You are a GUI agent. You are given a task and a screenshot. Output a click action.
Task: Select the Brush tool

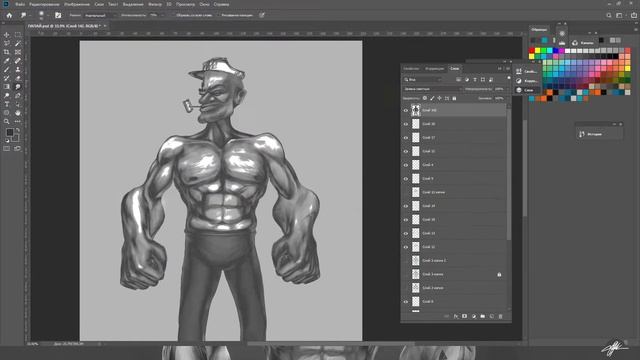(7, 69)
